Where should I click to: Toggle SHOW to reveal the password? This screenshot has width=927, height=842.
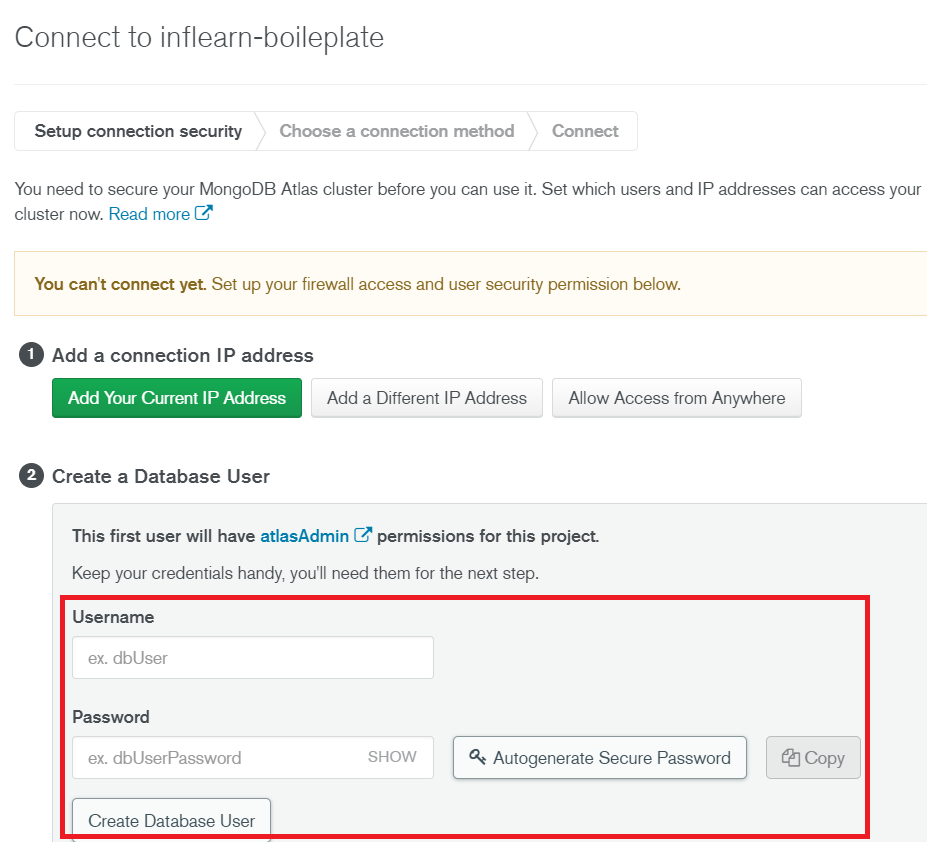(x=392, y=757)
